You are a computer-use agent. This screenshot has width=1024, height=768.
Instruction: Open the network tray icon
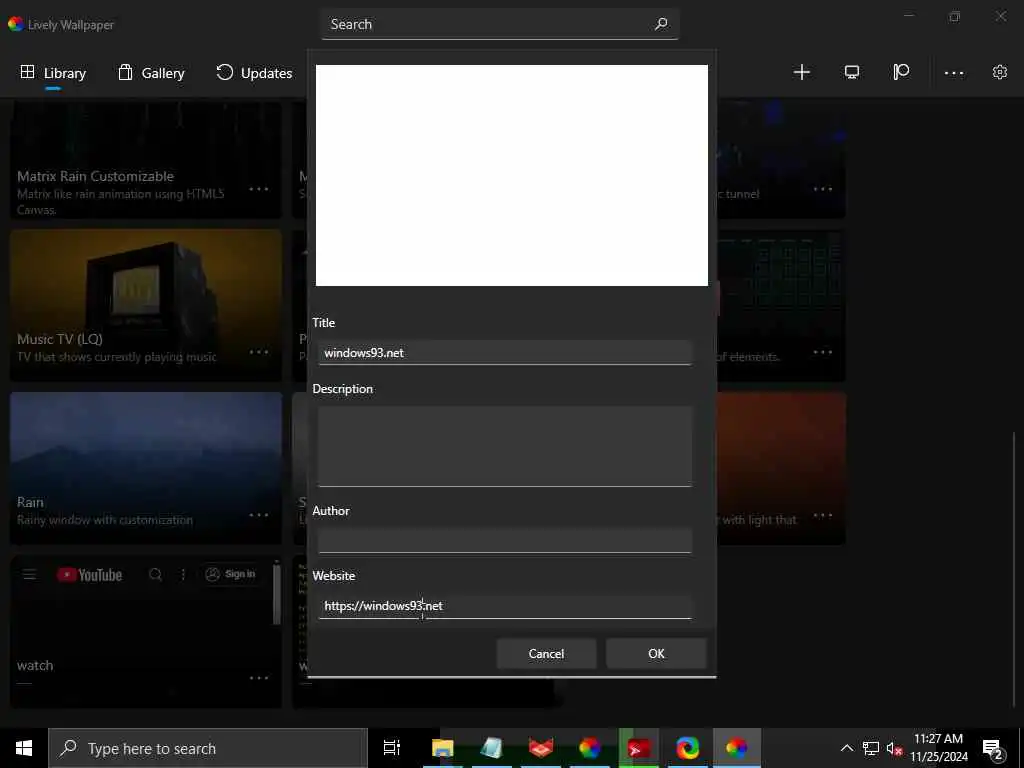pyautogui.click(x=871, y=748)
